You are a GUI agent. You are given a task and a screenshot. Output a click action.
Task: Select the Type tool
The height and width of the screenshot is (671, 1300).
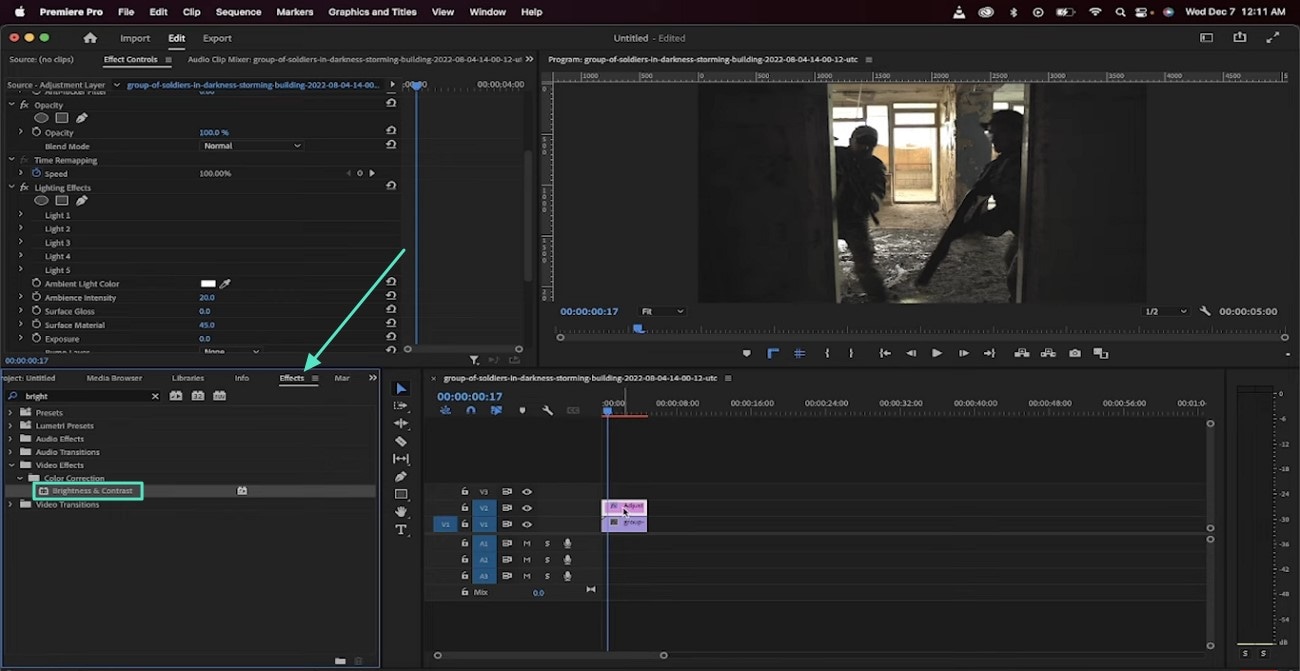(401, 530)
